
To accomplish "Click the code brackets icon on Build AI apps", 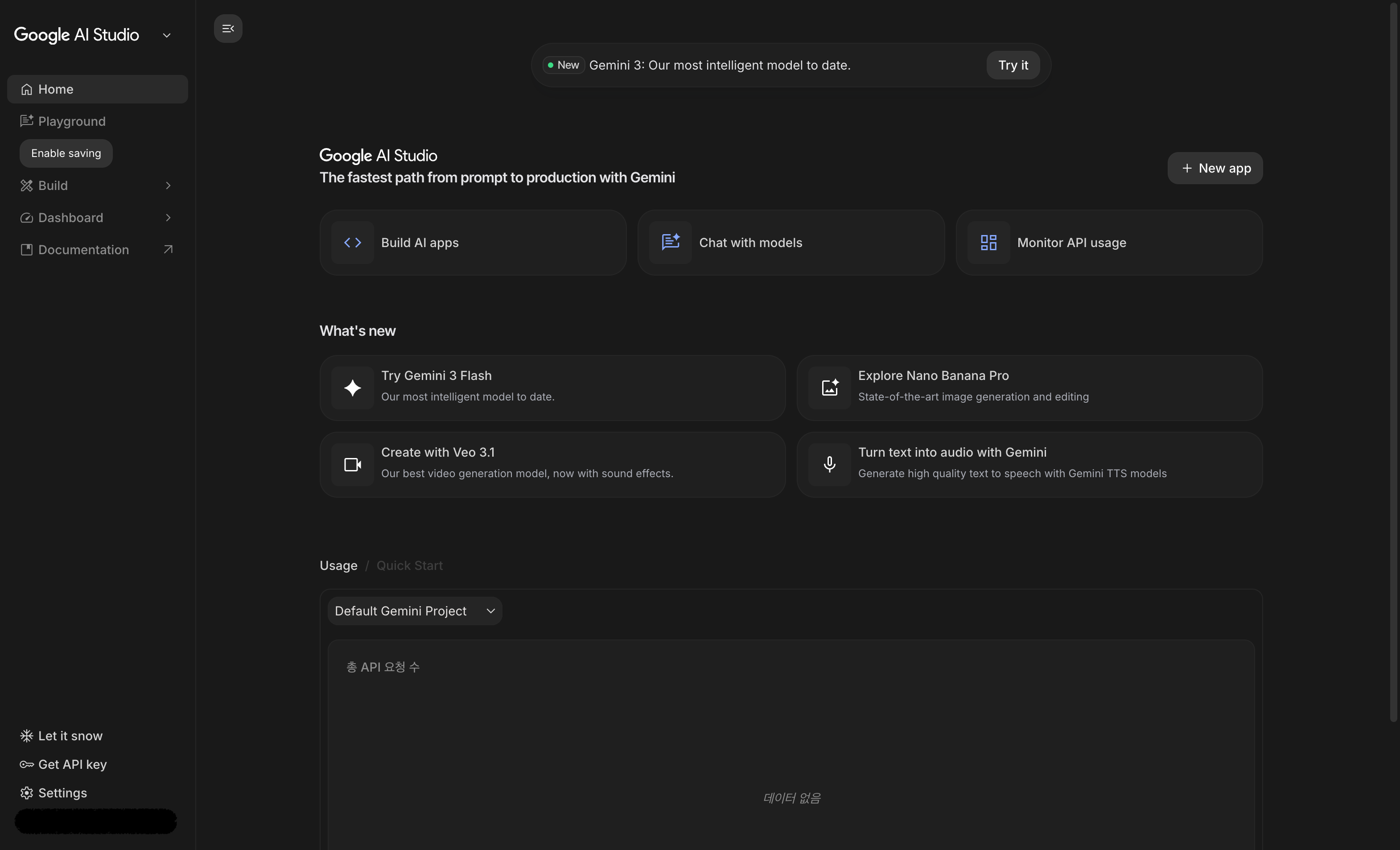I will pos(352,243).
